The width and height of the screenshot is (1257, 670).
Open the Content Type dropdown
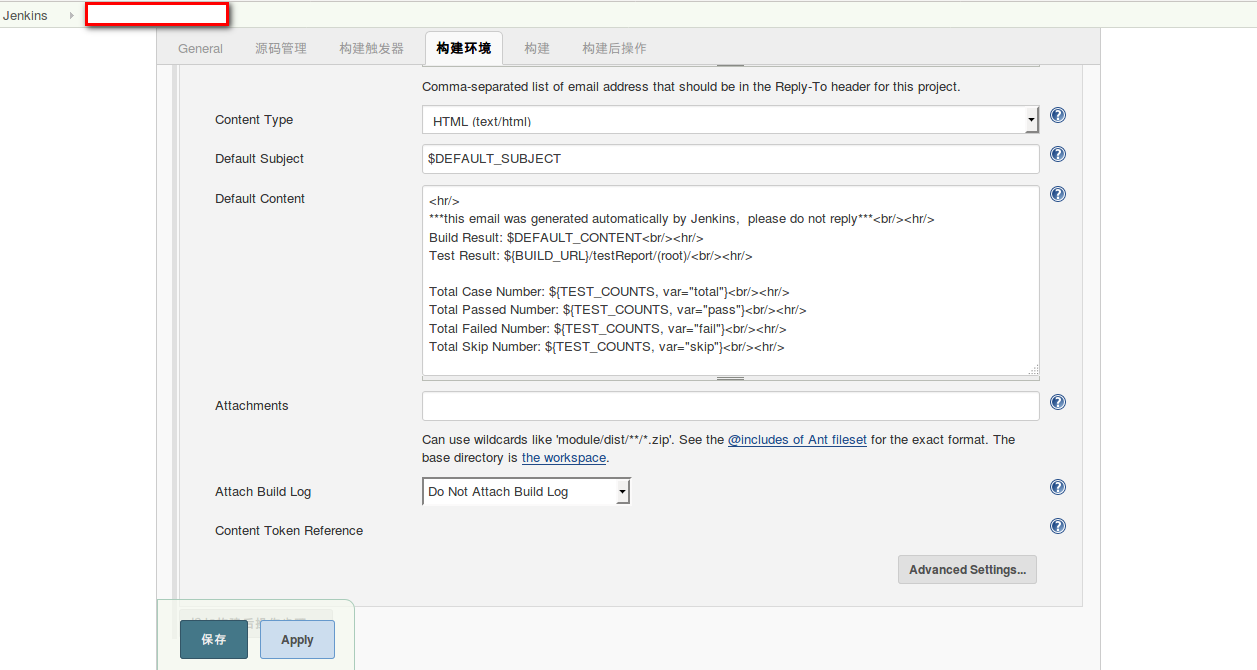point(730,120)
